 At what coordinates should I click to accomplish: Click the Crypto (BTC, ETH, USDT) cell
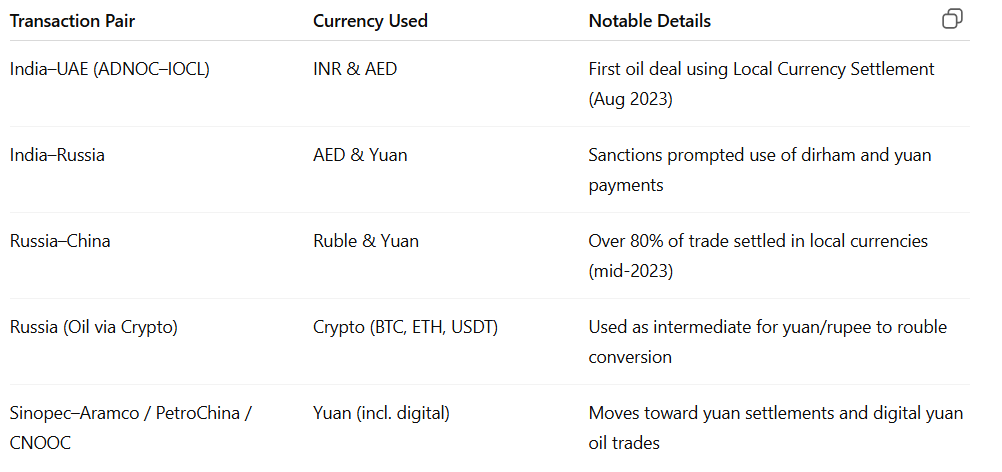(406, 327)
